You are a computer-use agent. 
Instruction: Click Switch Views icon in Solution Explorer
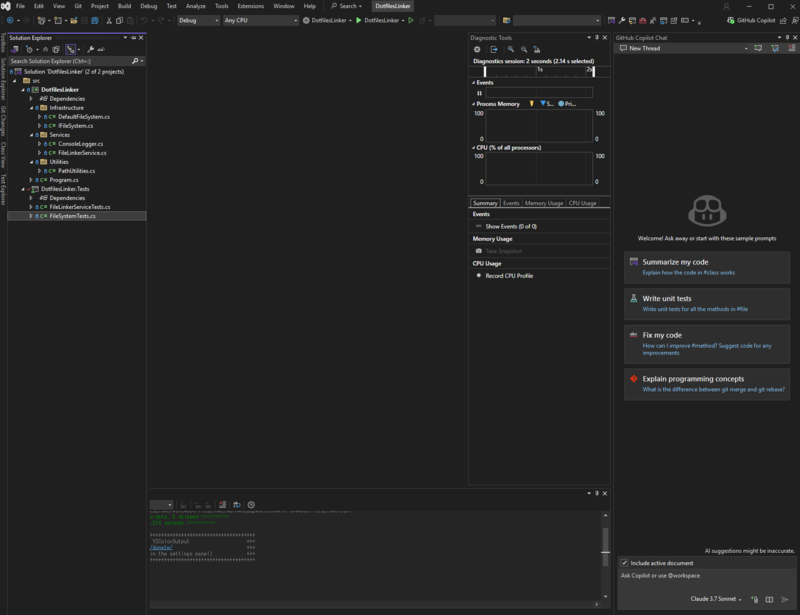pos(15,50)
